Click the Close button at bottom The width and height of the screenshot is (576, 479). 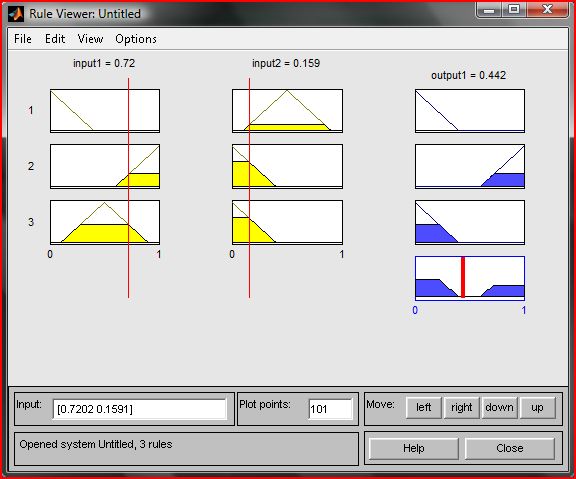pos(510,449)
